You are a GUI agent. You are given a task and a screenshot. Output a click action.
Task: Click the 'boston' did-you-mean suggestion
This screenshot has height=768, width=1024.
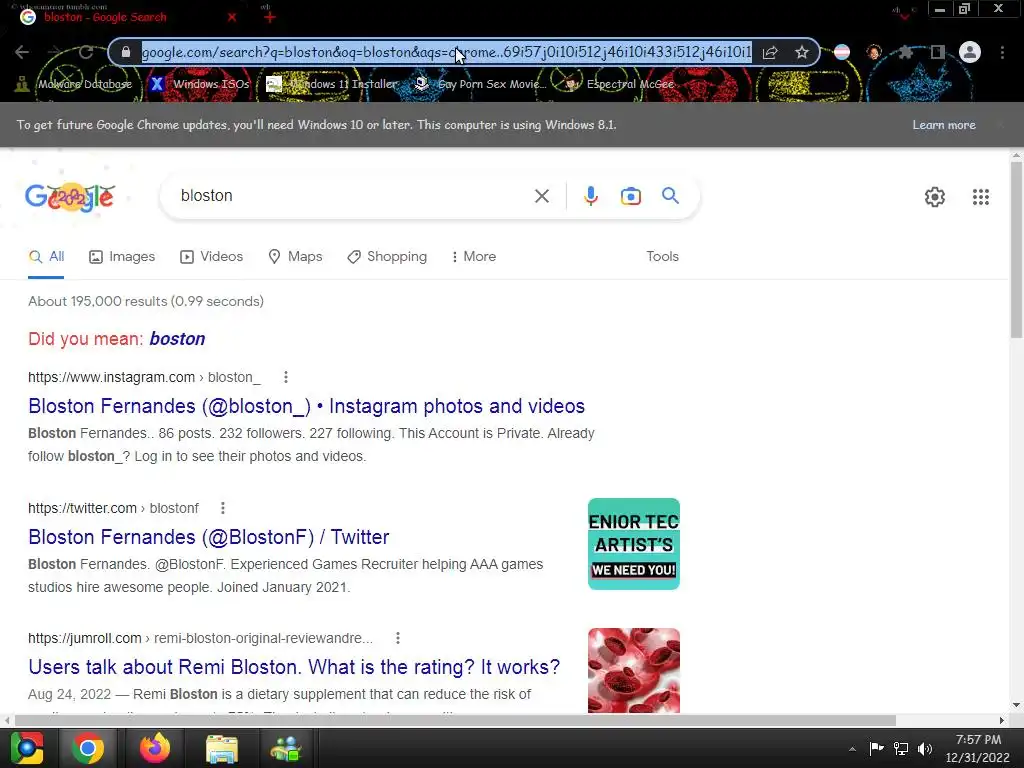pyautogui.click(x=177, y=338)
